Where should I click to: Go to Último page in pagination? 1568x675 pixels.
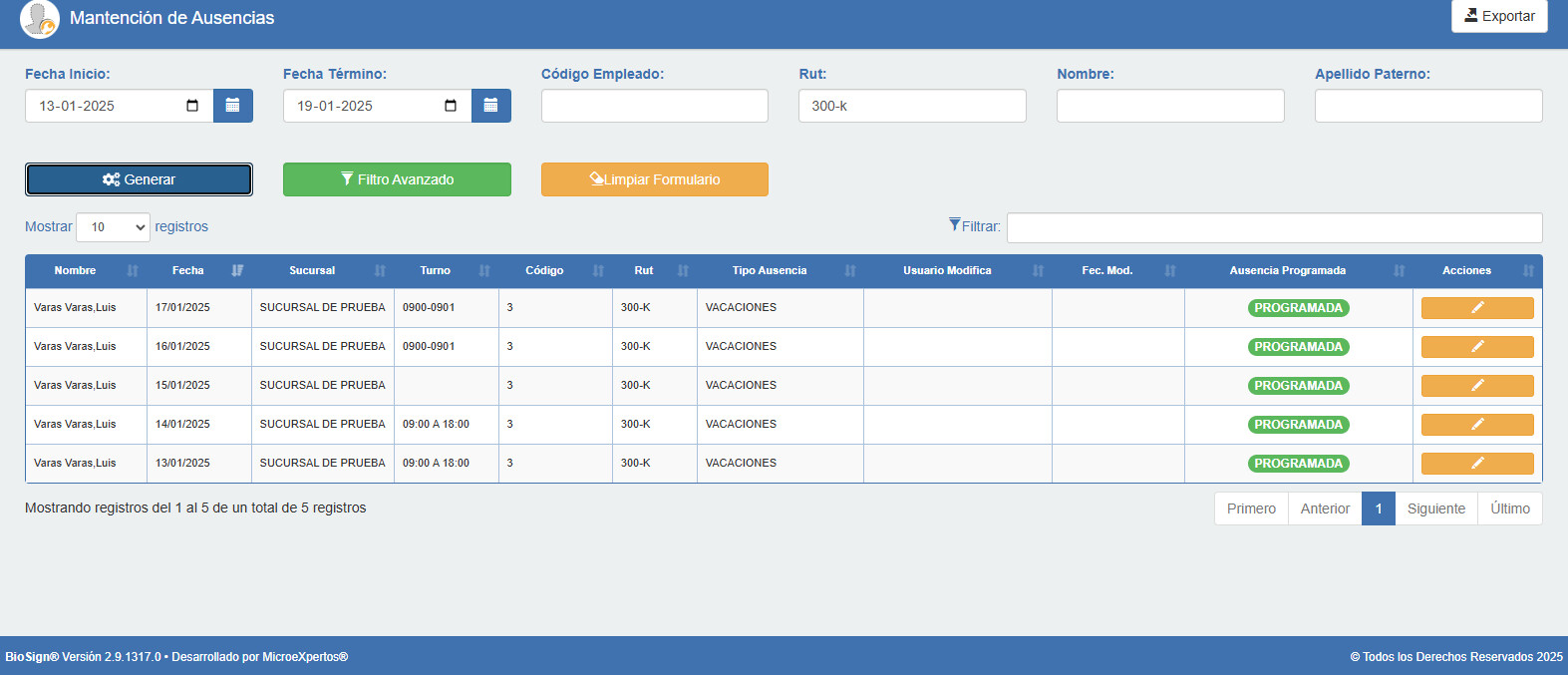[x=1510, y=508]
